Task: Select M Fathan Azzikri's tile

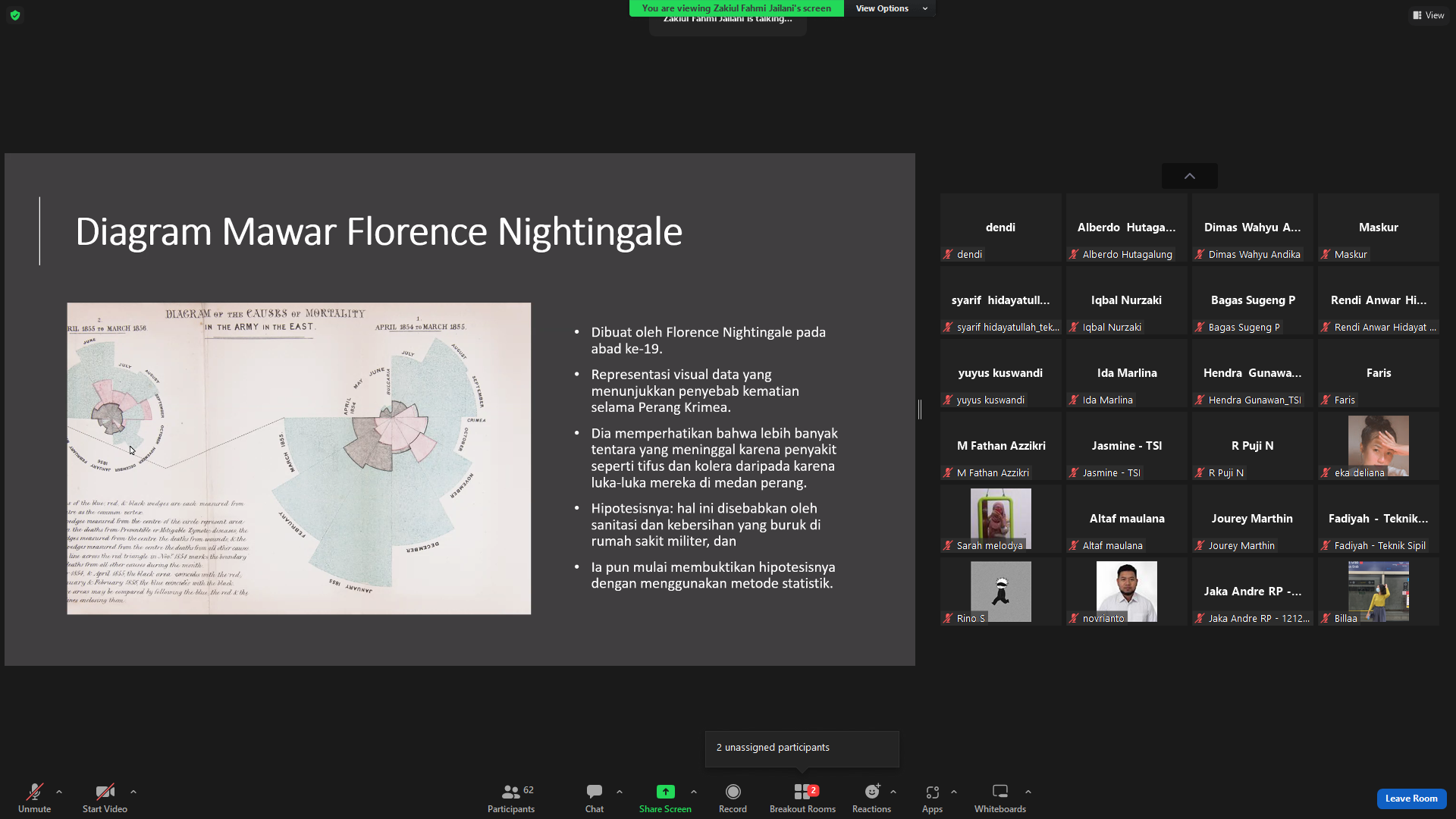Action: click(x=1001, y=446)
